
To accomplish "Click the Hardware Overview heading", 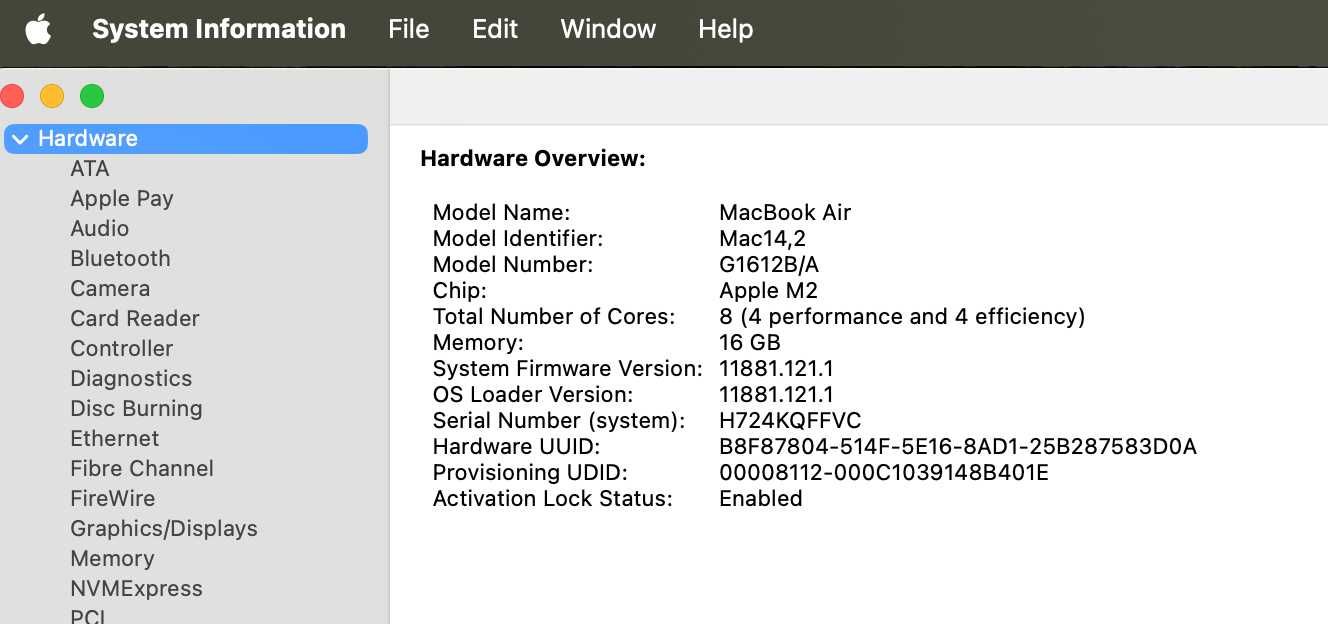I will point(533,158).
